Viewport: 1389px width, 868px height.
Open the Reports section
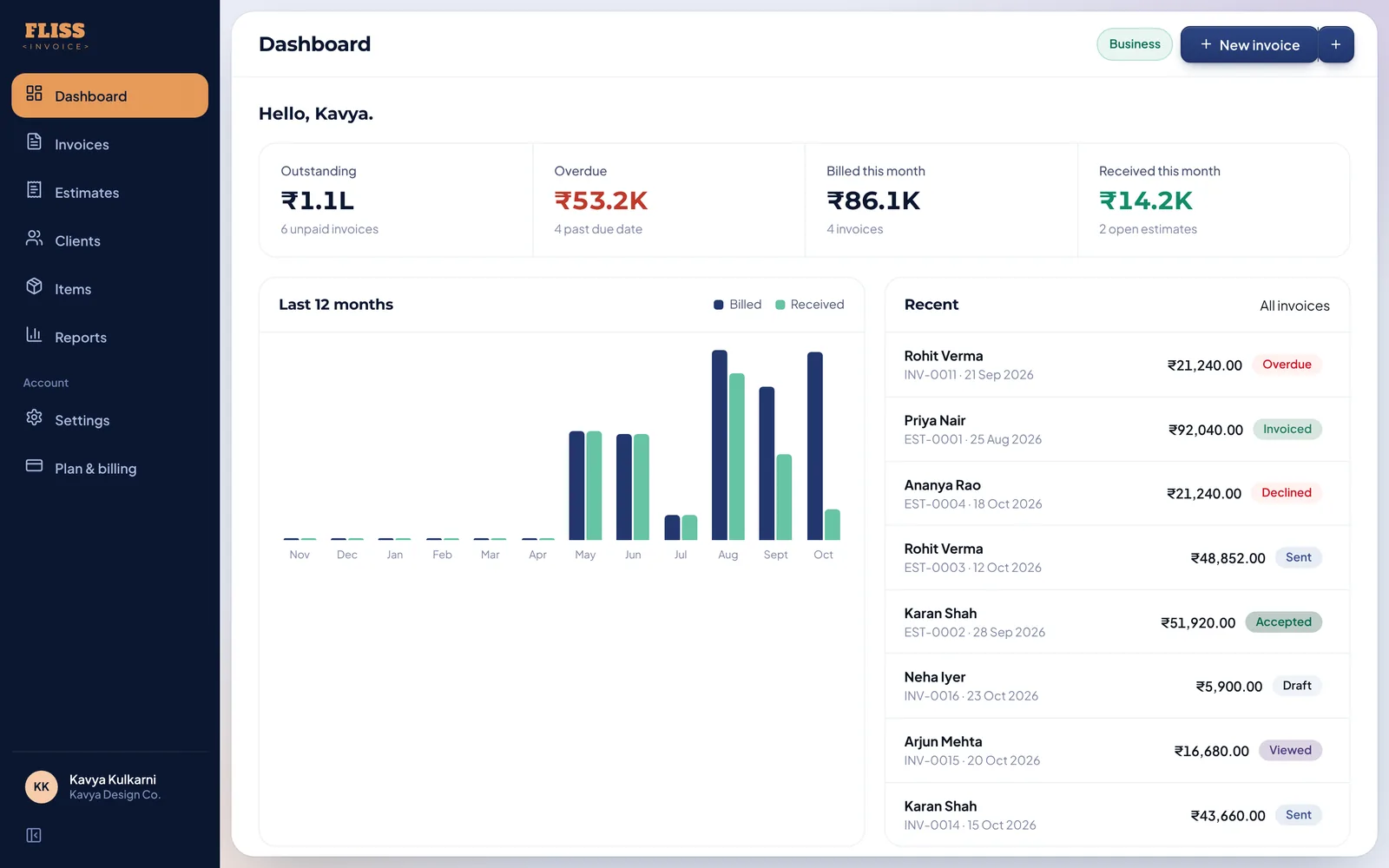[x=110, y=337]
